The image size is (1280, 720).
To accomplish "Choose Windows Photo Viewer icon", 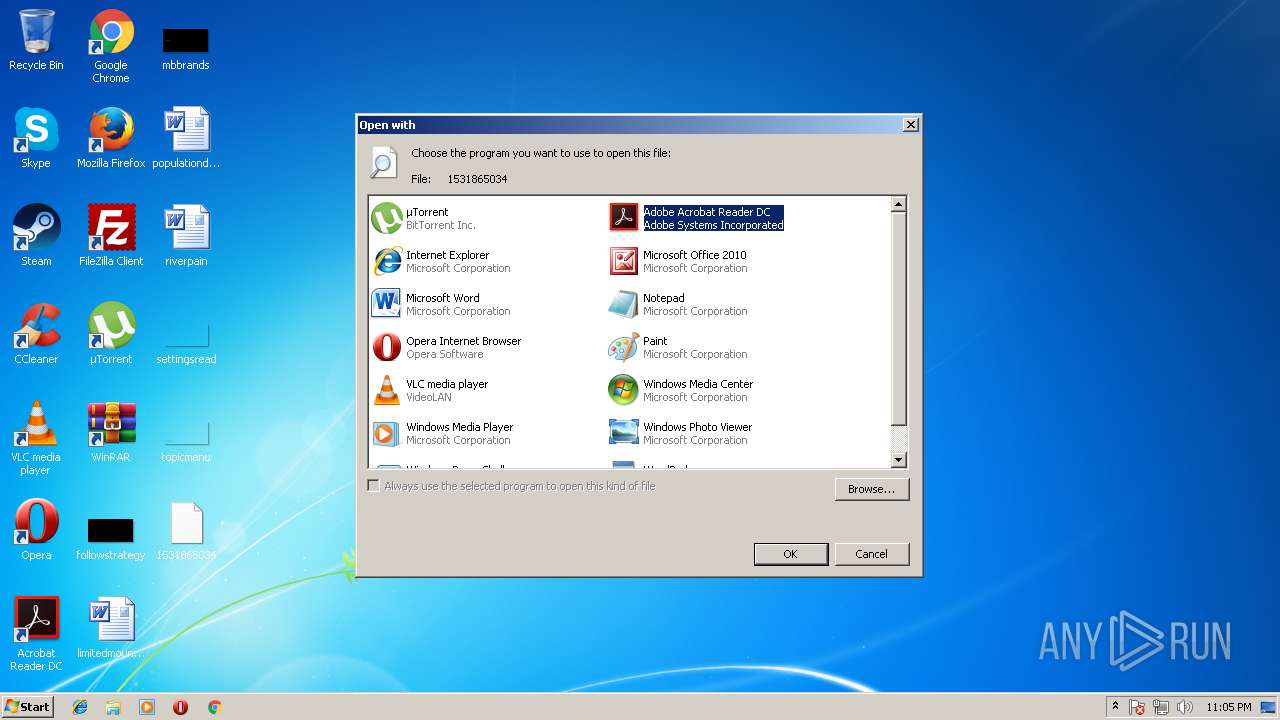I will 623,433.
